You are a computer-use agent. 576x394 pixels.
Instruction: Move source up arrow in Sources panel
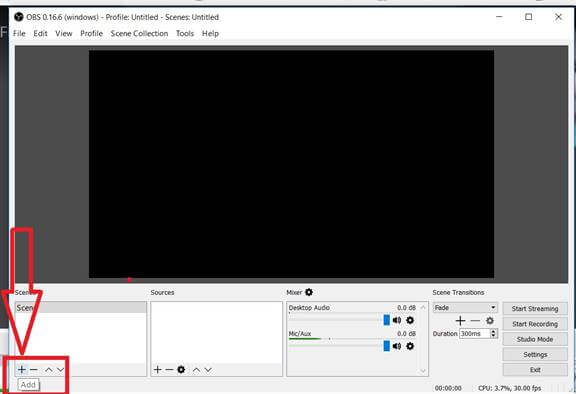[197, 370]
